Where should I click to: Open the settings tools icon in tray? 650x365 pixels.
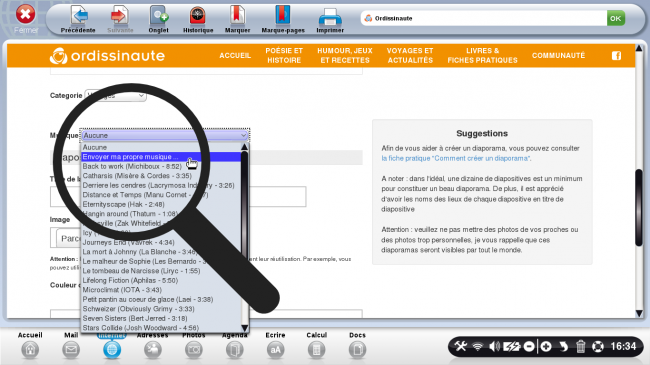461,346
